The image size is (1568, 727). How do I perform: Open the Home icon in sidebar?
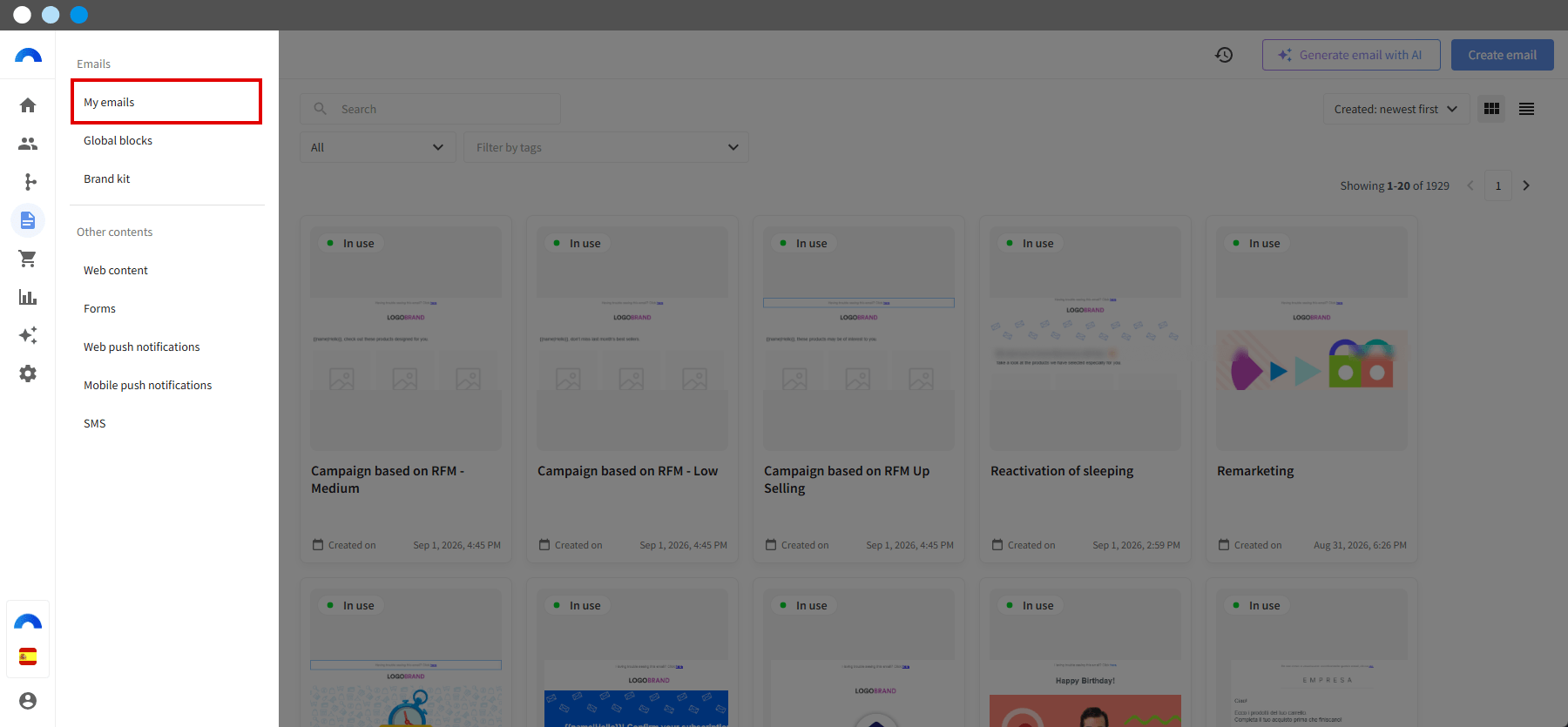(28, 105)
